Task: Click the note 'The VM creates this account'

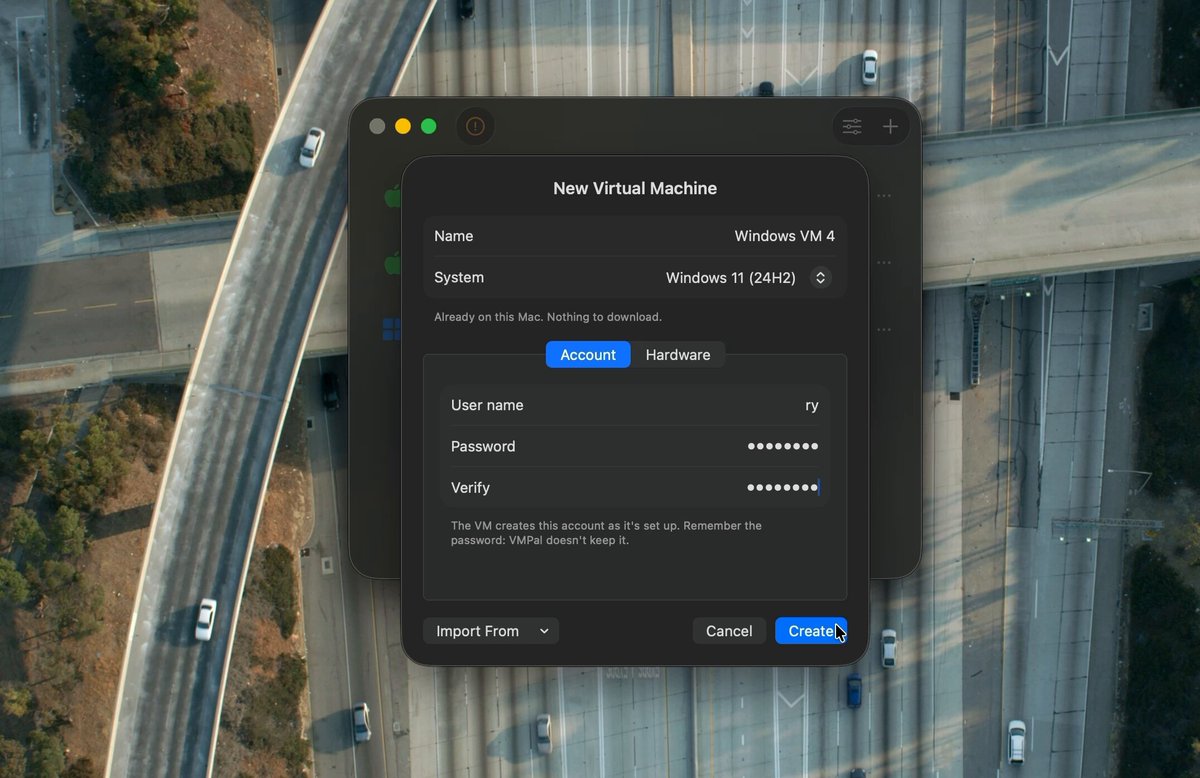Action: [x=606, y=533]
